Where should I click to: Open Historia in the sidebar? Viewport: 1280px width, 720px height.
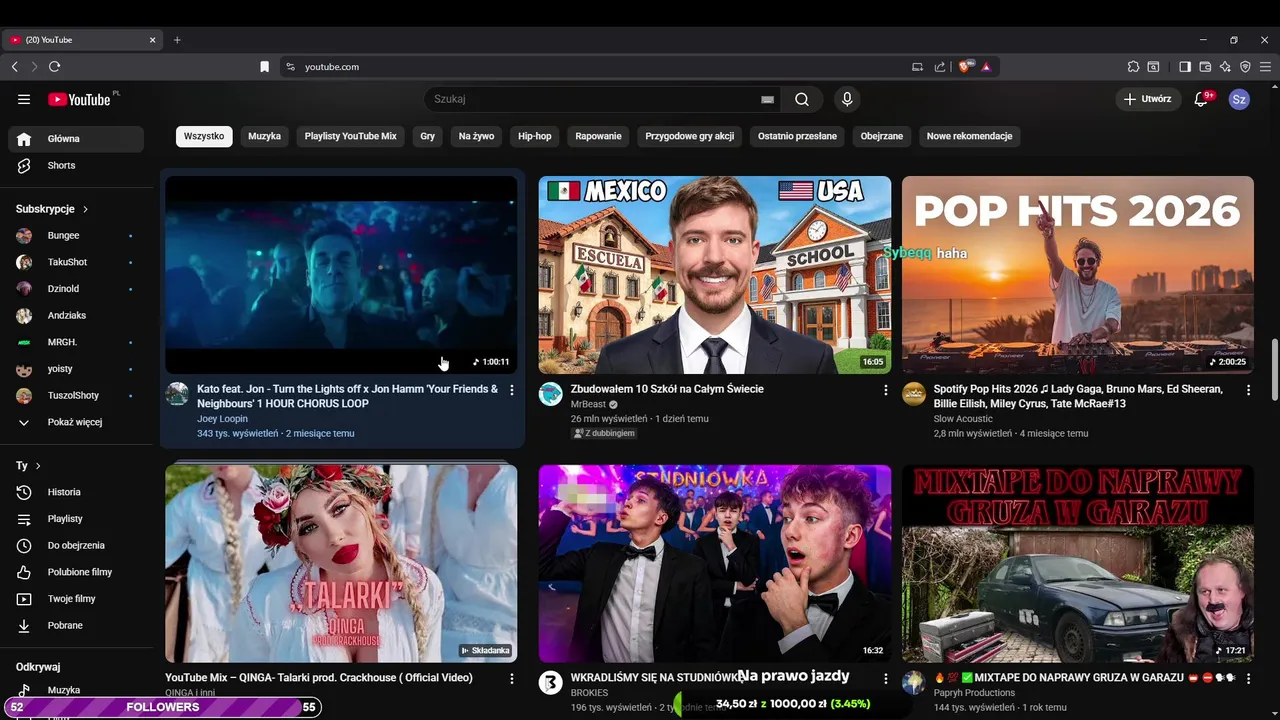76,492
